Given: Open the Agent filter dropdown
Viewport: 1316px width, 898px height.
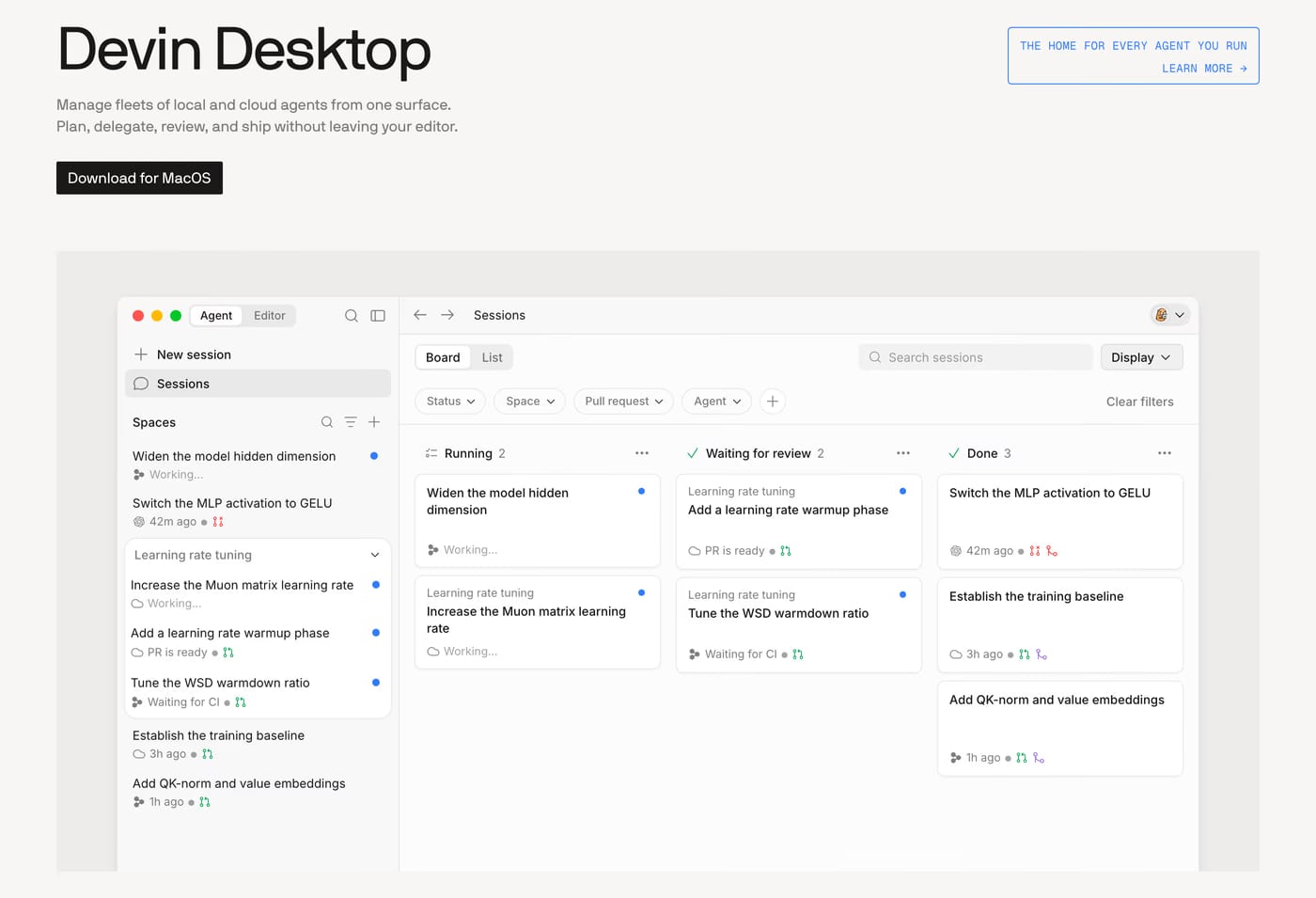Looking at the screenshot, I should click(717, 402).
